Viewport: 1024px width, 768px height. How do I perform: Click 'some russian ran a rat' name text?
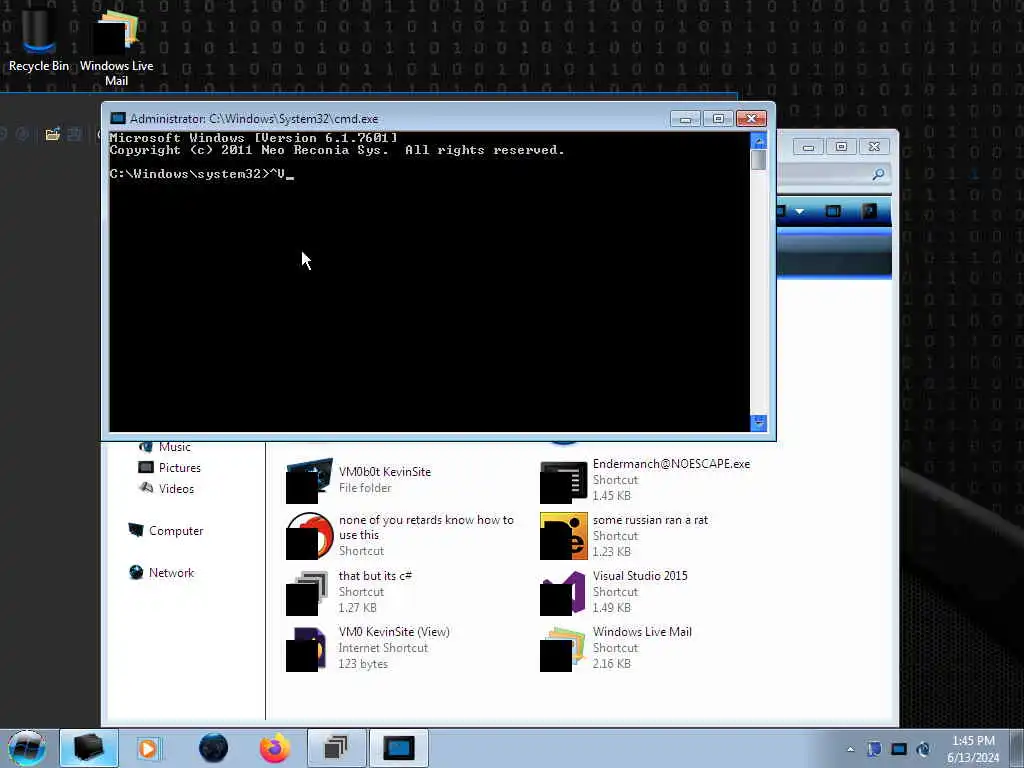coord(650,520)
